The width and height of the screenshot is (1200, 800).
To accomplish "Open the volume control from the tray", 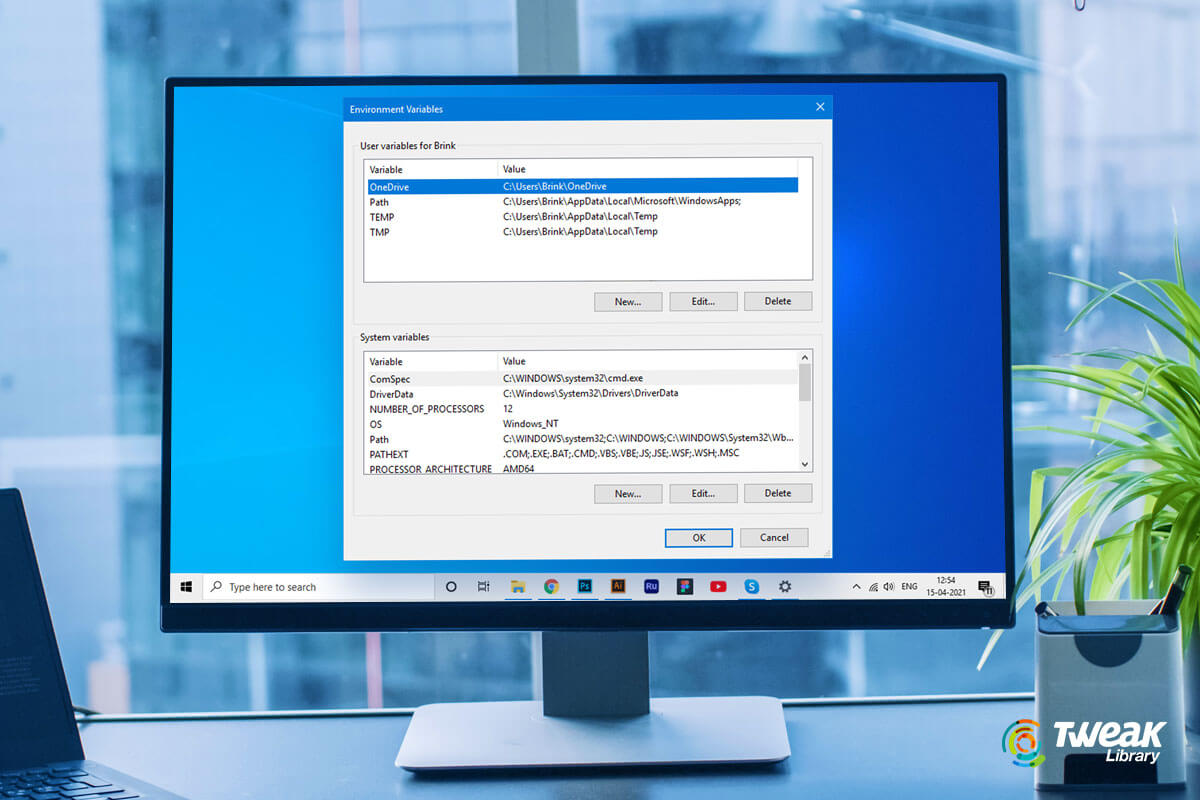I will pos(887,586).
